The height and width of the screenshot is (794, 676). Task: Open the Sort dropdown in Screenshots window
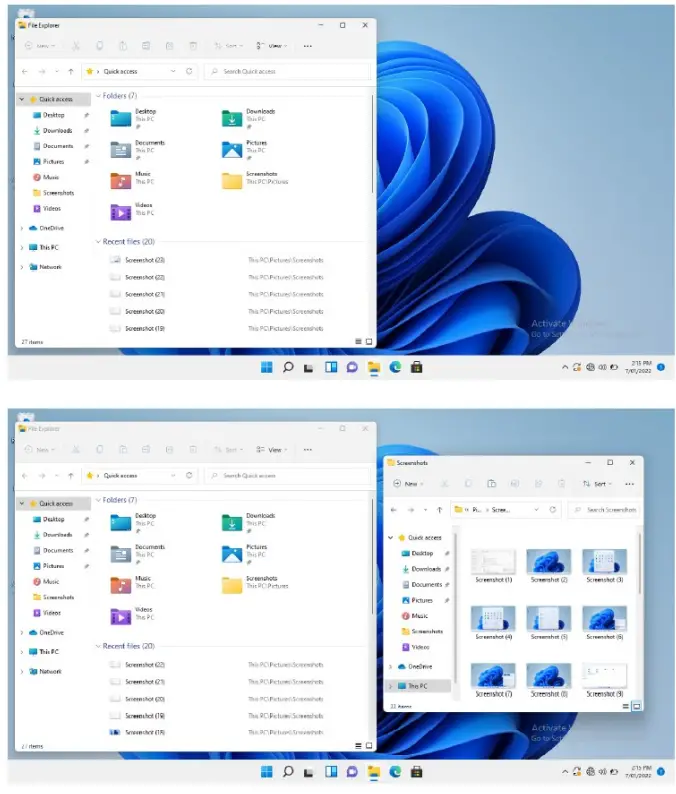coord(597,484)
